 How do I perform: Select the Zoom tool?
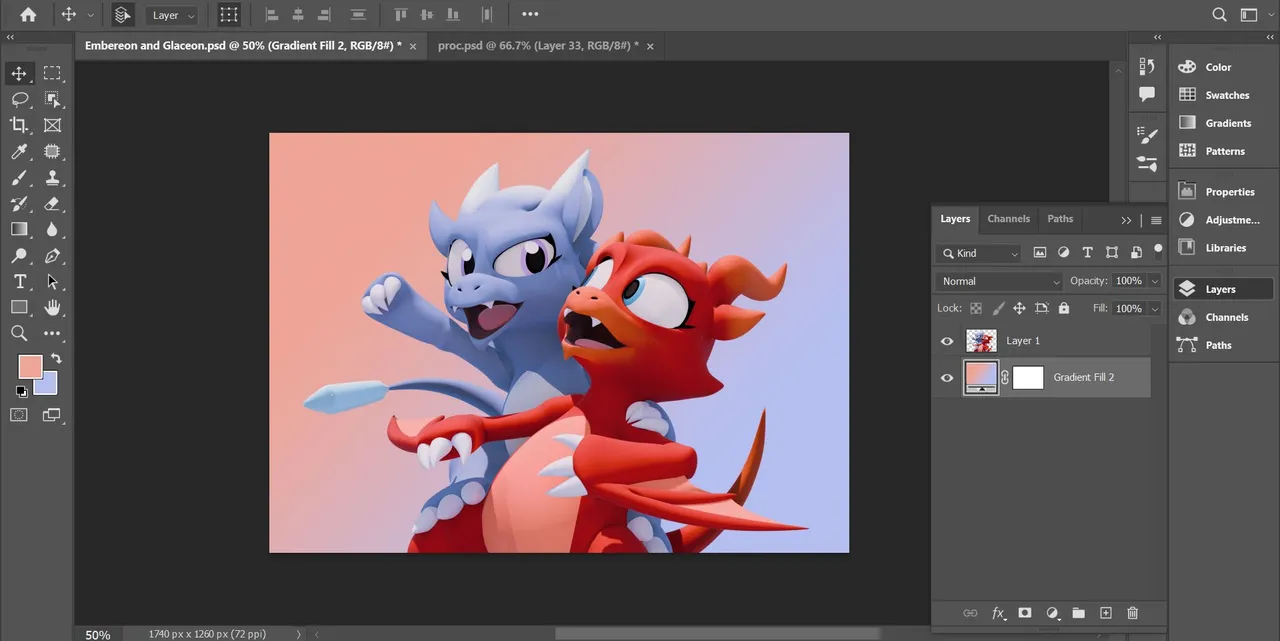19,333
